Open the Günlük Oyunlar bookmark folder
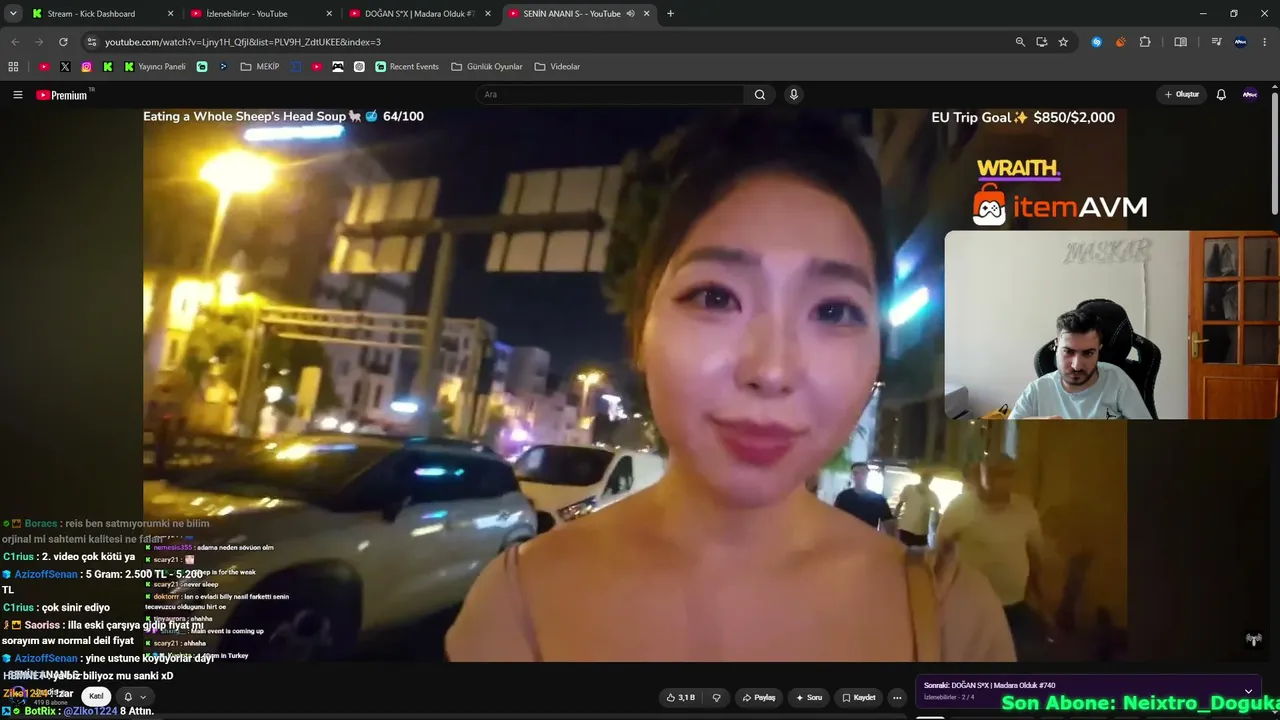Viewport: 1280px width, 720px height. (x=487, y=67)
